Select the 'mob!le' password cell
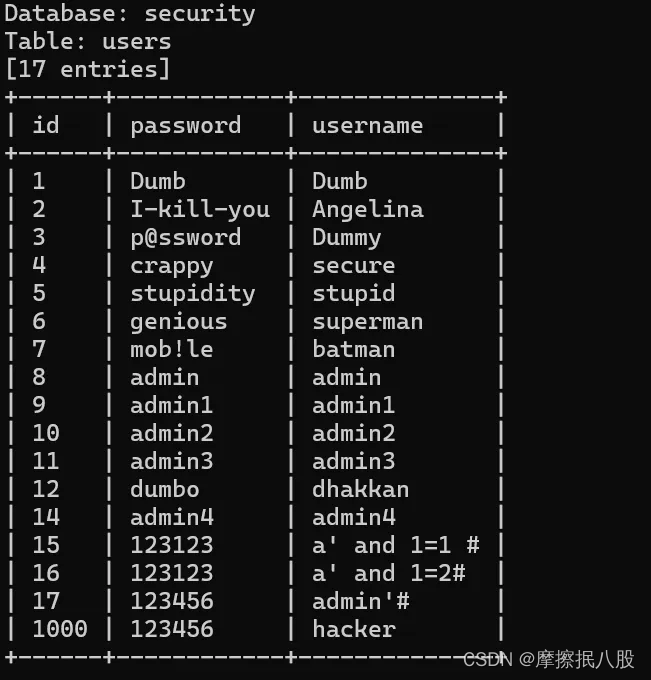The image size is (651, 680). [x=172, y=350]
